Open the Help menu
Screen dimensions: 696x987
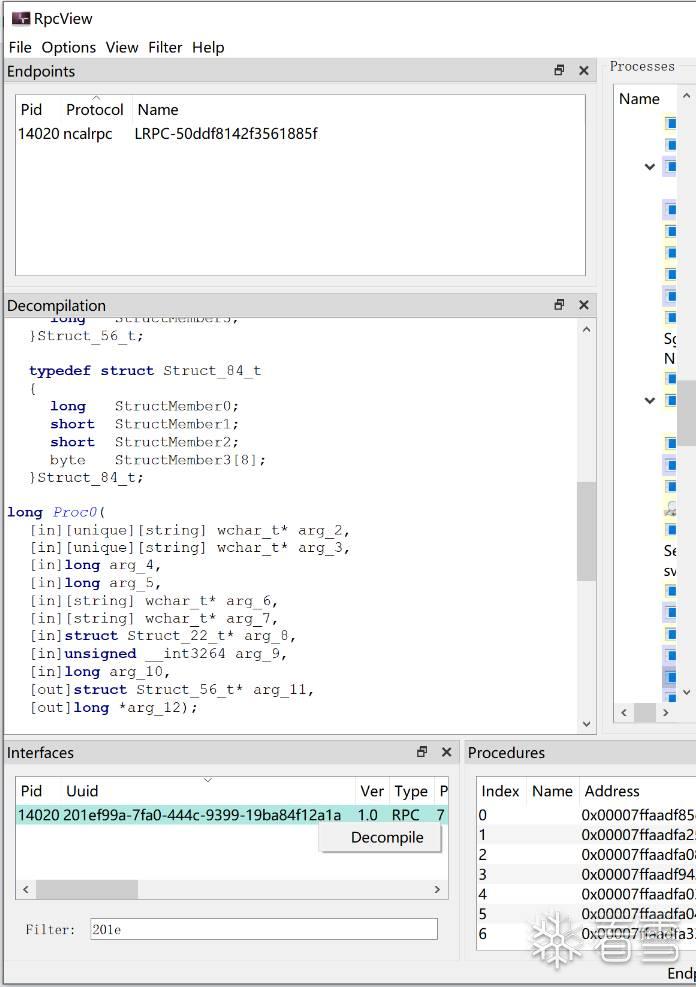tap(208, 47)
